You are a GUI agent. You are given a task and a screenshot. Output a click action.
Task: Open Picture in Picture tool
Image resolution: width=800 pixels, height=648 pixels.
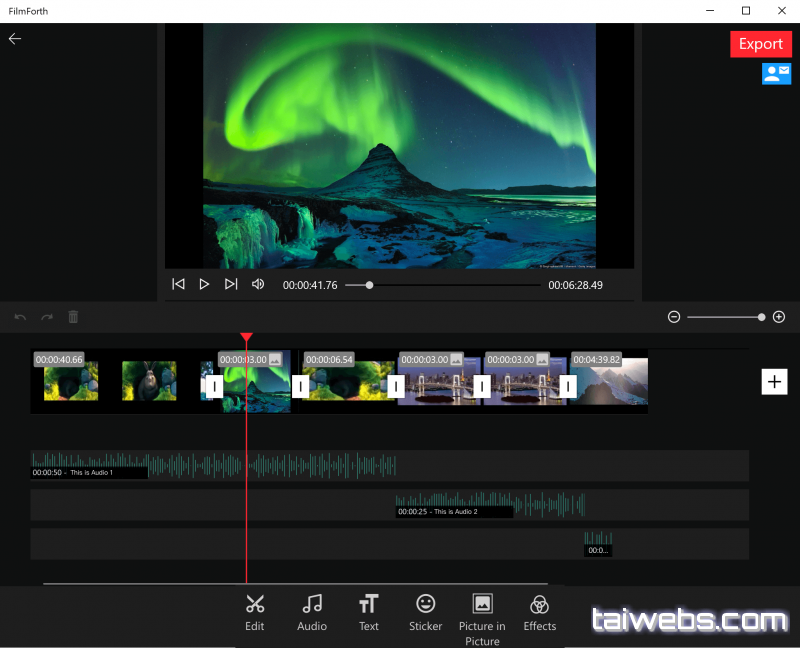[x=482, y=617]
